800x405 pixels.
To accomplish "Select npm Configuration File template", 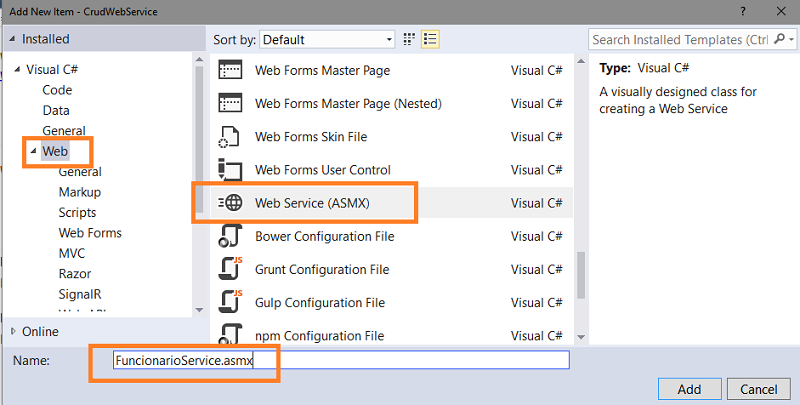I will point(391,335).
